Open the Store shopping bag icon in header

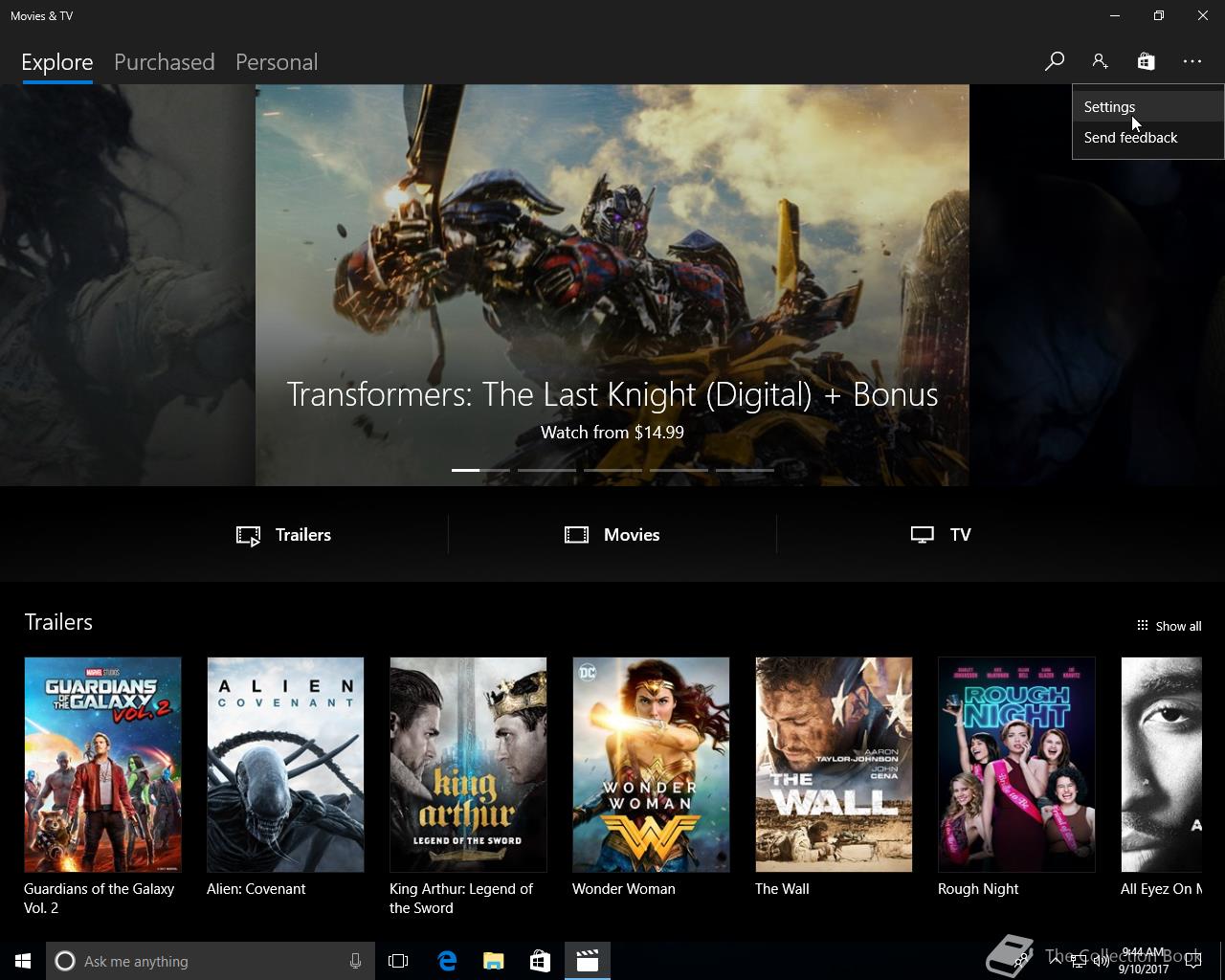(x=1146, y=61)
